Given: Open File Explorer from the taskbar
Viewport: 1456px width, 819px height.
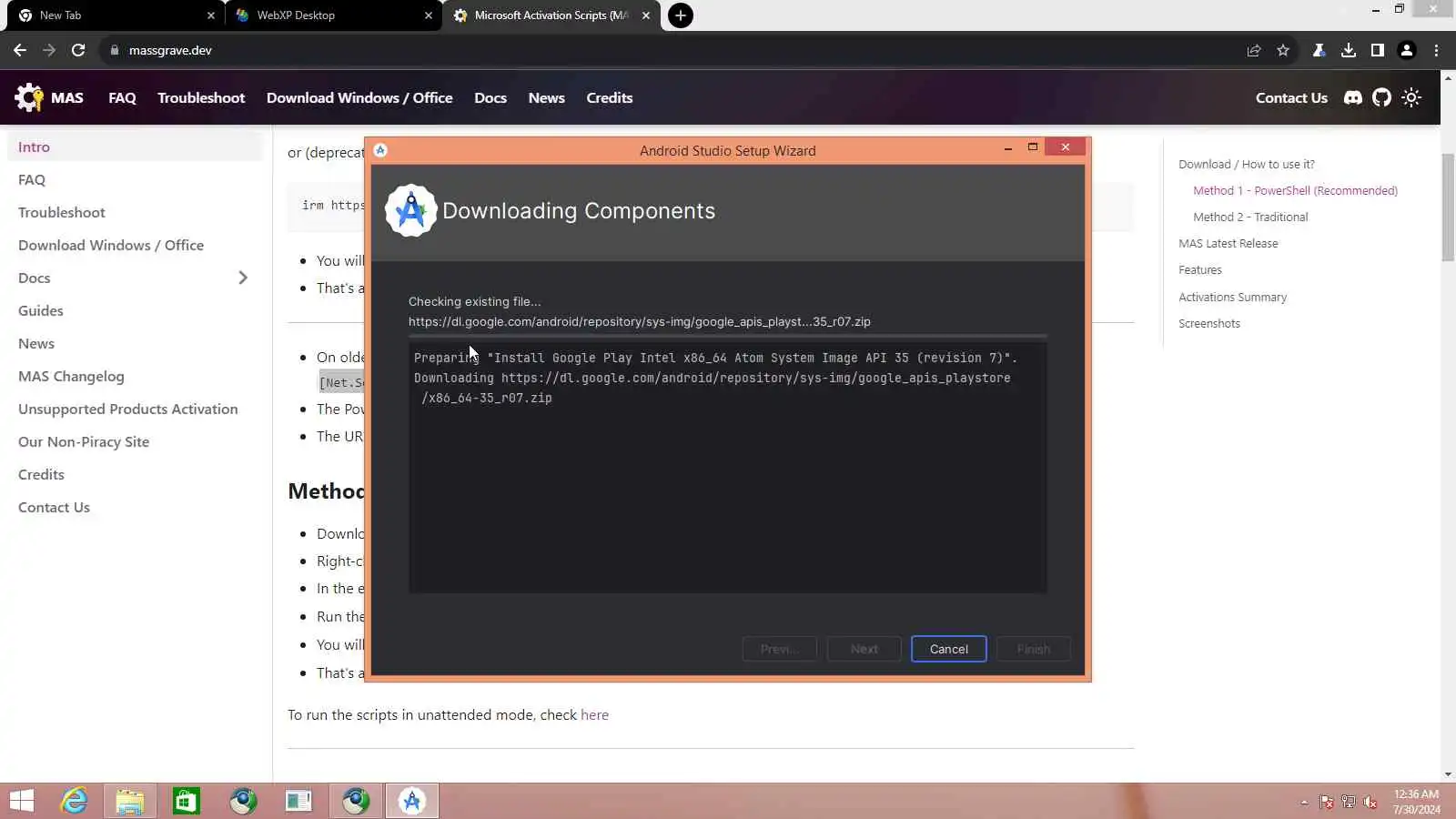Looking at the screenshot, I should pyautogui.click(x=130, y=801).
